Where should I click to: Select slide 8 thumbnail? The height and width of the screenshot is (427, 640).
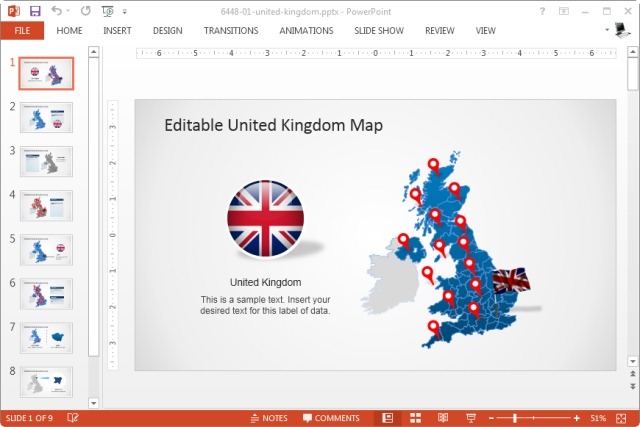click(46, 382)
